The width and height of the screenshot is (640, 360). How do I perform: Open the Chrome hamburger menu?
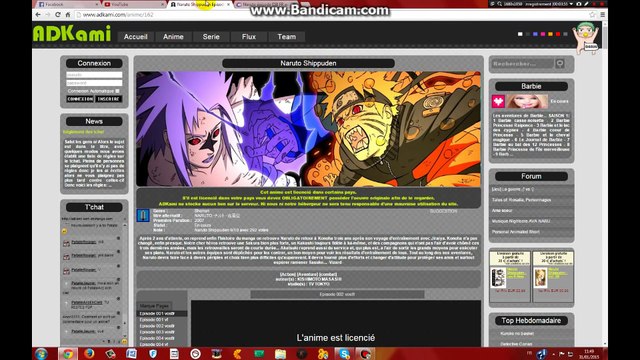[602, 15]
